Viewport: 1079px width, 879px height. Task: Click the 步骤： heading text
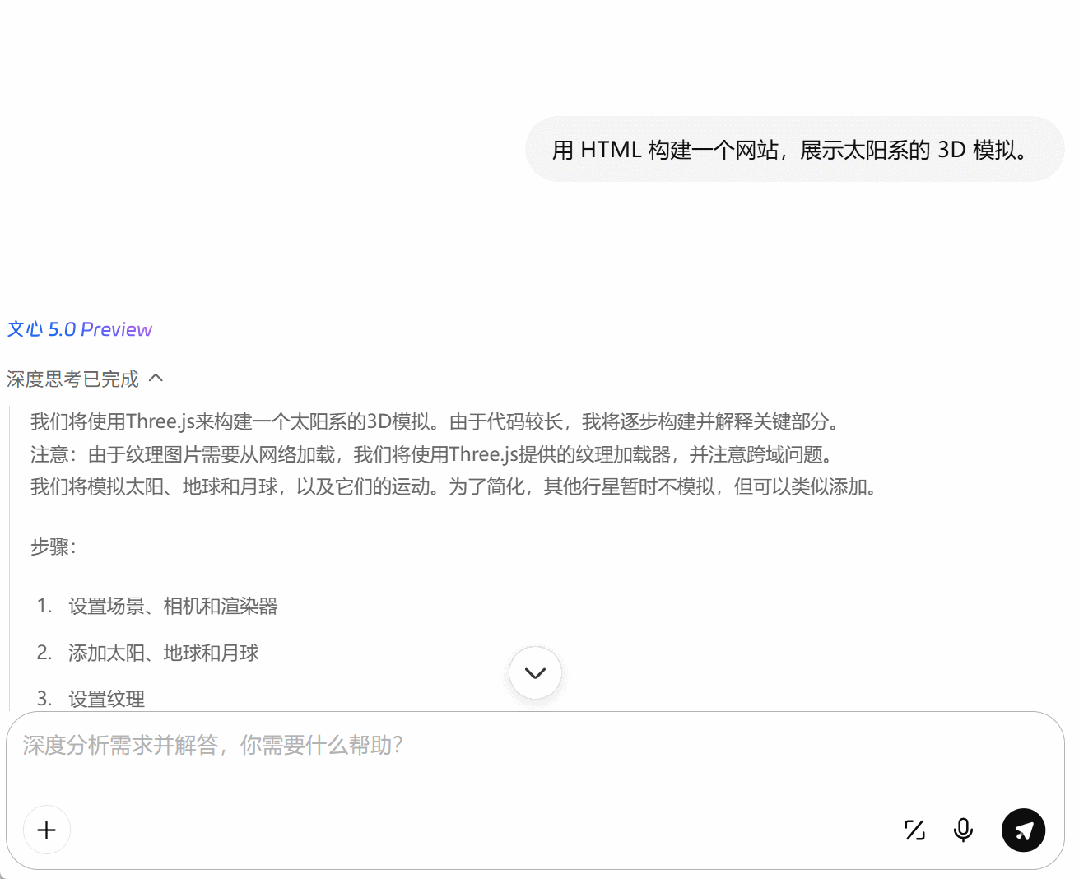pos(54,547)
